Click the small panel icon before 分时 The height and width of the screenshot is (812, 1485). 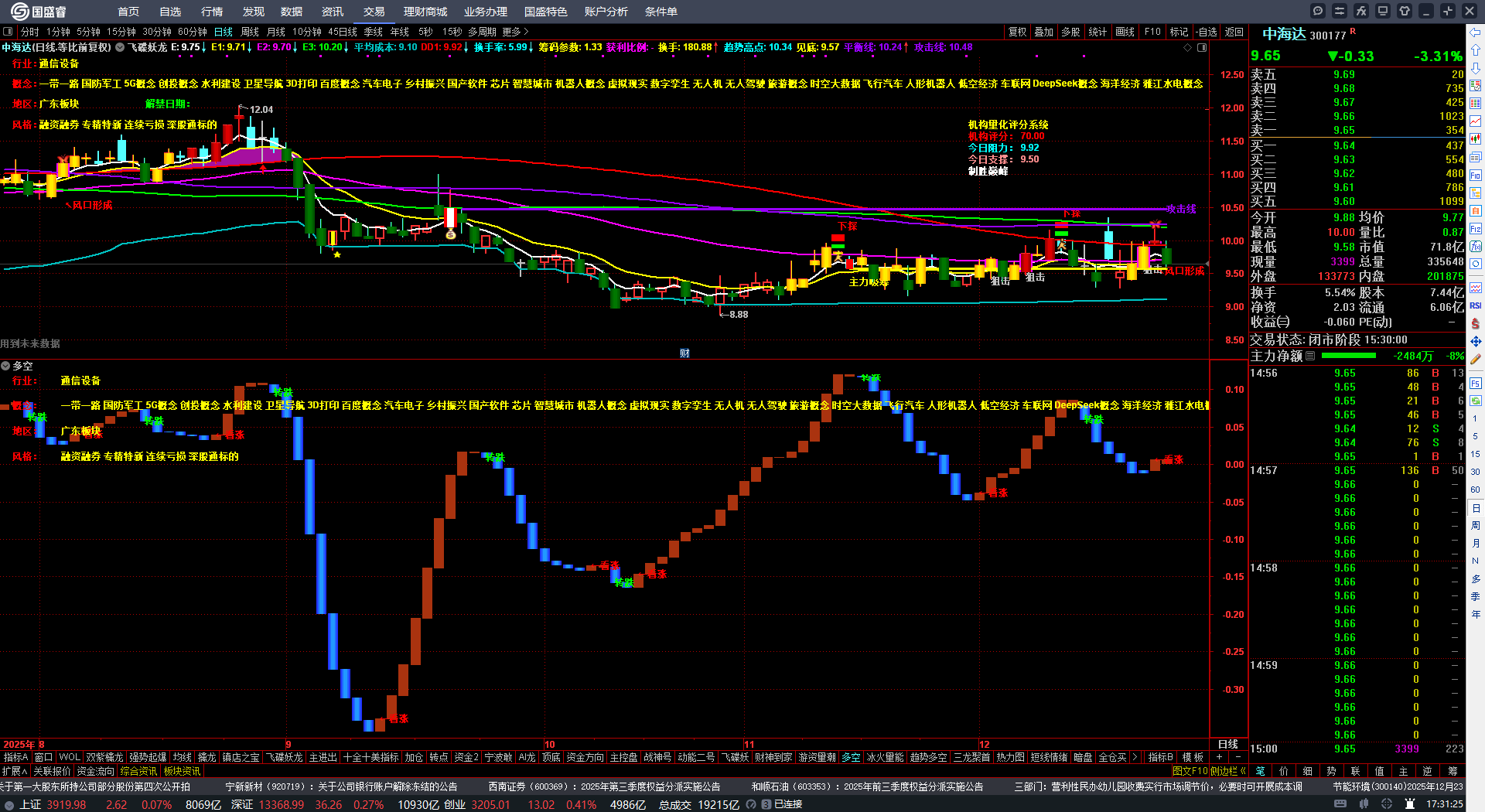coord(8,32)
